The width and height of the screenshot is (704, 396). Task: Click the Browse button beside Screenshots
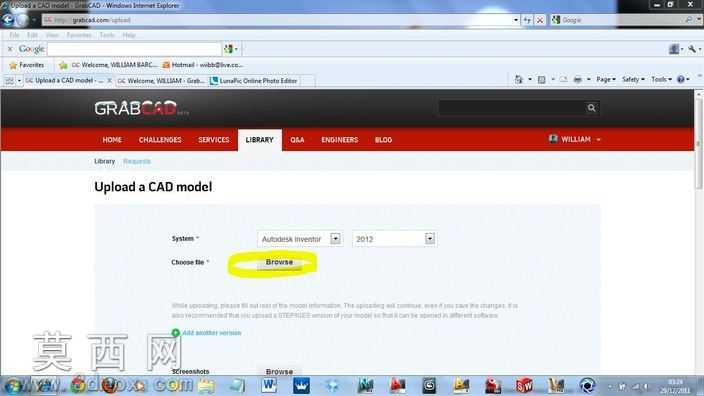(279, 371)
